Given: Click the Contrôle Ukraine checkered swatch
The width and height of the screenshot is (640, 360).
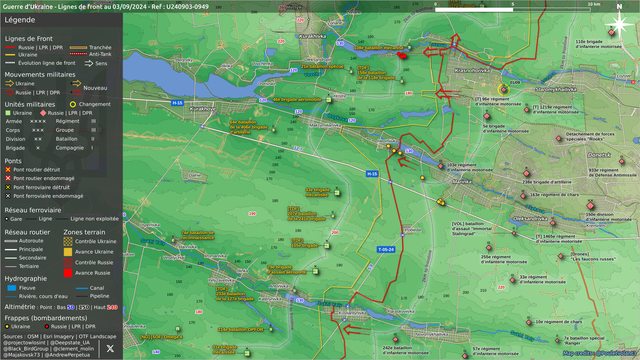Looking at the screenshot, I should coord(68,241).
